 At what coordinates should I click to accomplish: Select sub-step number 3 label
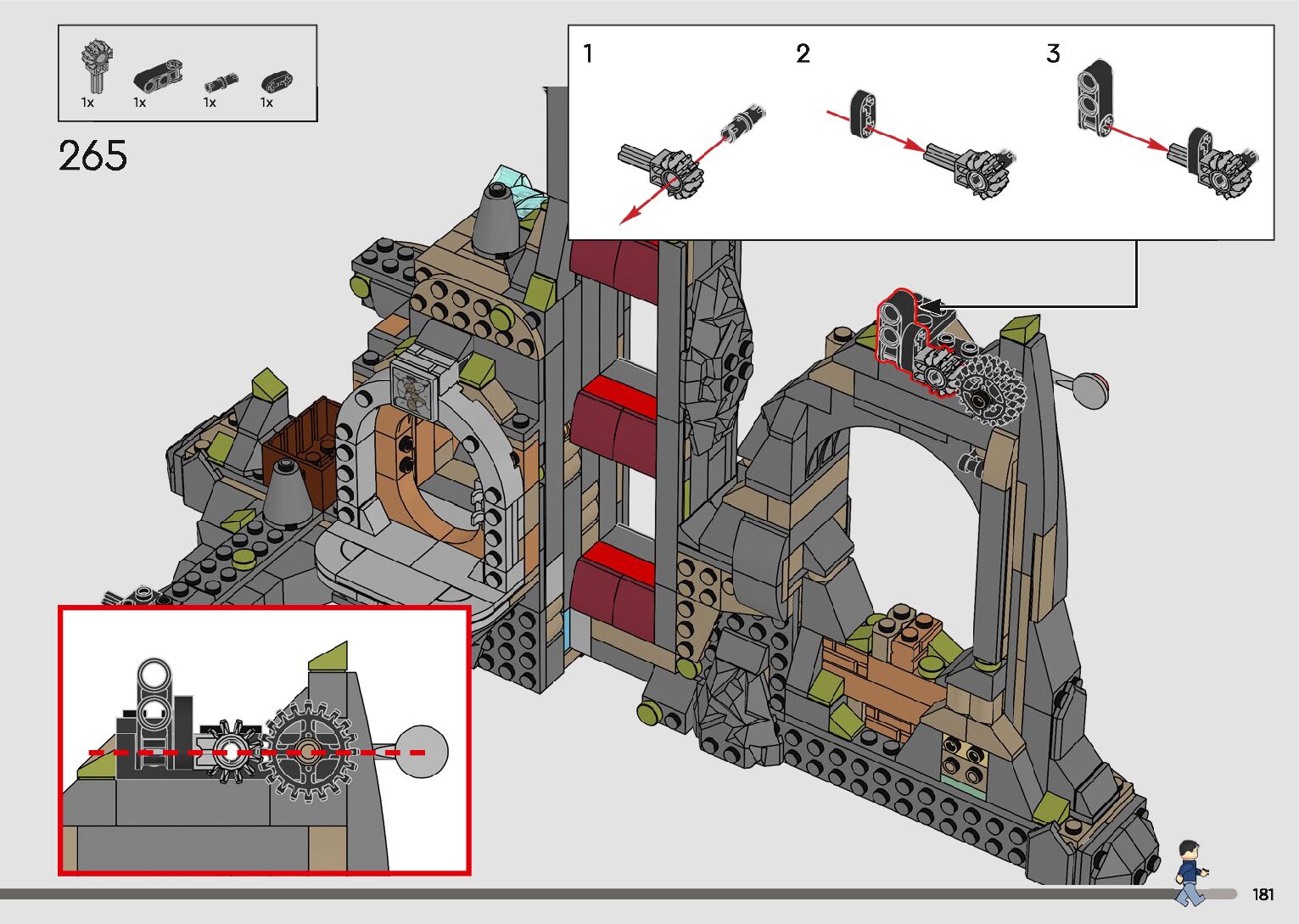pyautogui.click(x=1053, y=54)
